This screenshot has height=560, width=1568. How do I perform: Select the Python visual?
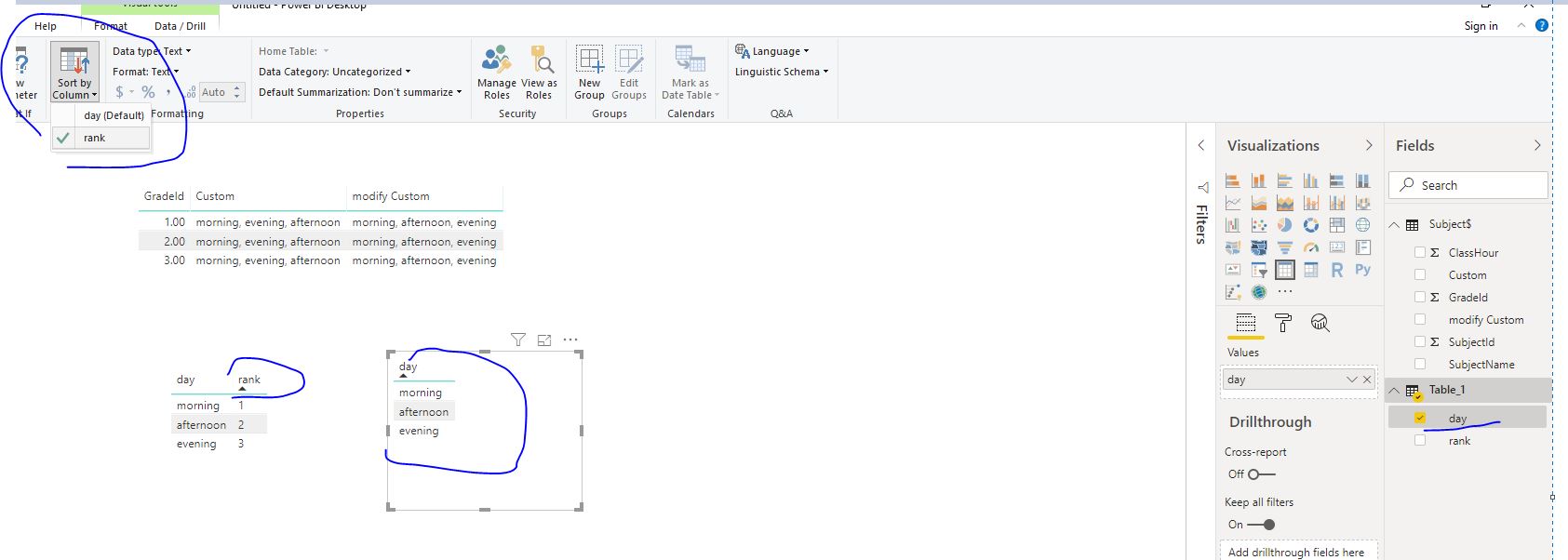[x=1363, y=270]
